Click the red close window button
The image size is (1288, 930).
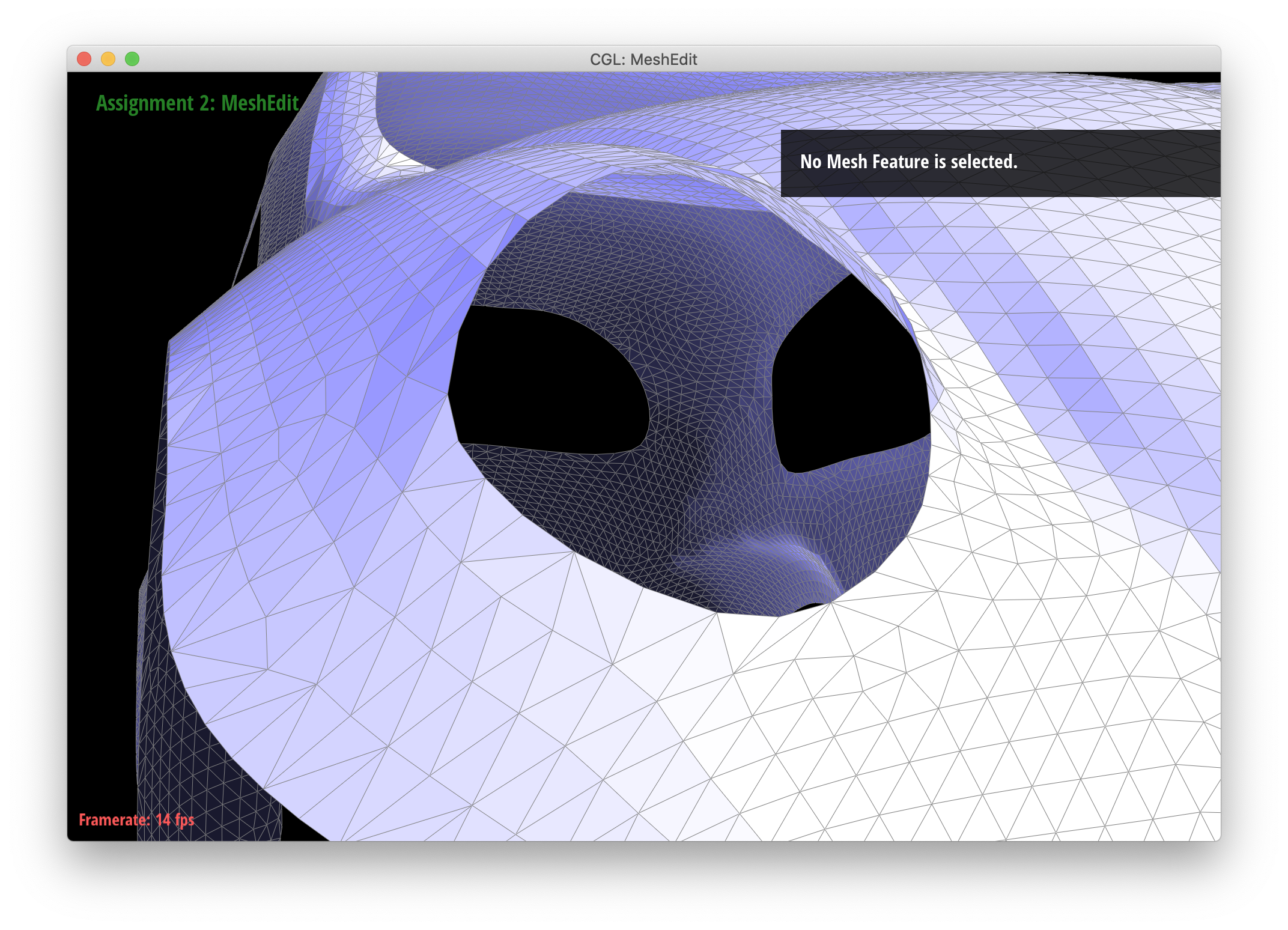click(x=84, y=59)
